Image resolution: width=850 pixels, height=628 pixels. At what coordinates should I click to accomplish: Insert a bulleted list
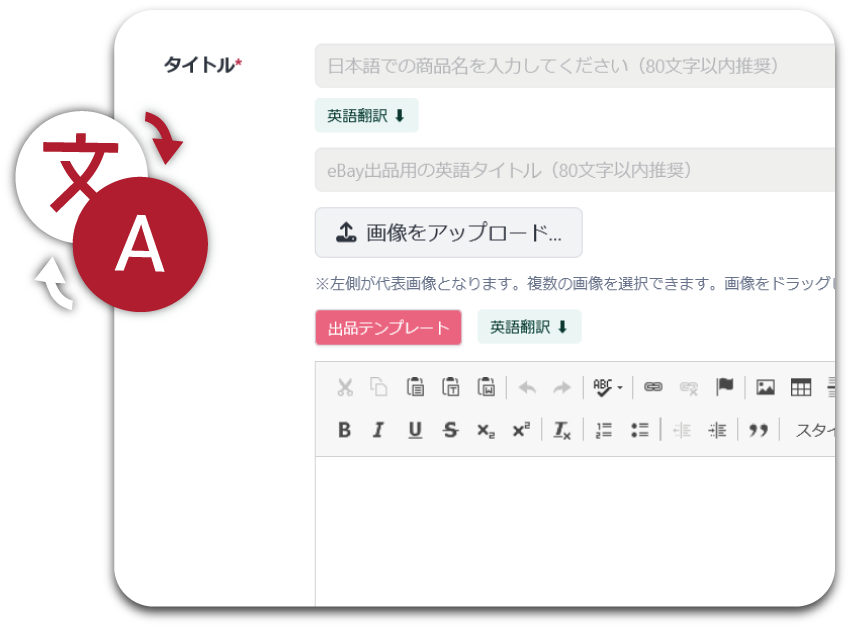(x=640, y=430)
